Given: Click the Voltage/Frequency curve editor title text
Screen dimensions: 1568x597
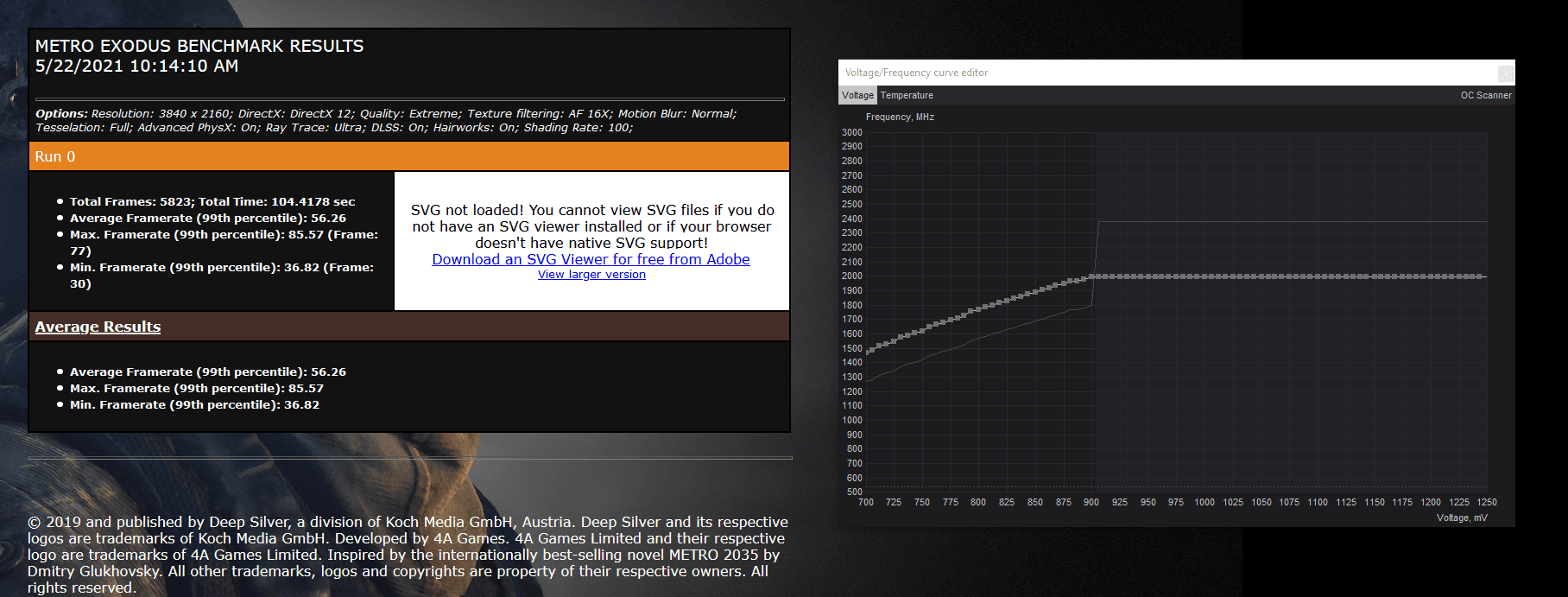Looking at the screenshot, I should [x=916, y=73].
